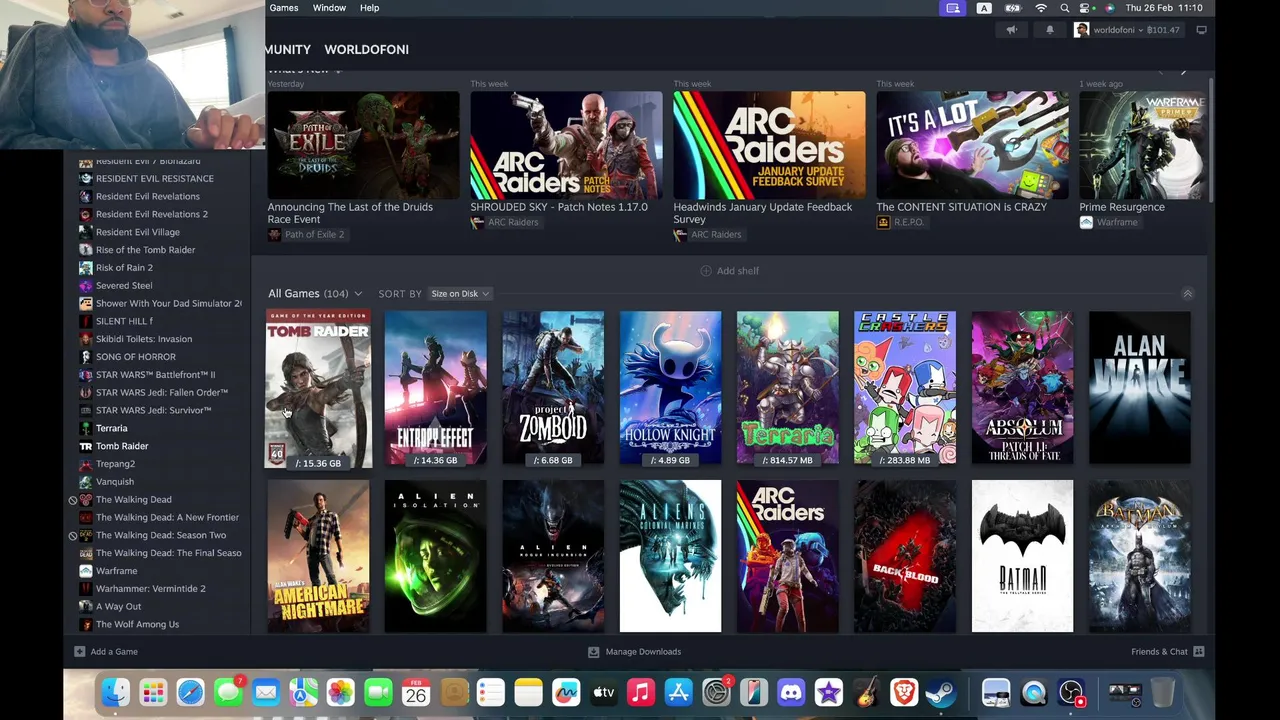Click Manage Downloads at the bottom

[634, 652]
